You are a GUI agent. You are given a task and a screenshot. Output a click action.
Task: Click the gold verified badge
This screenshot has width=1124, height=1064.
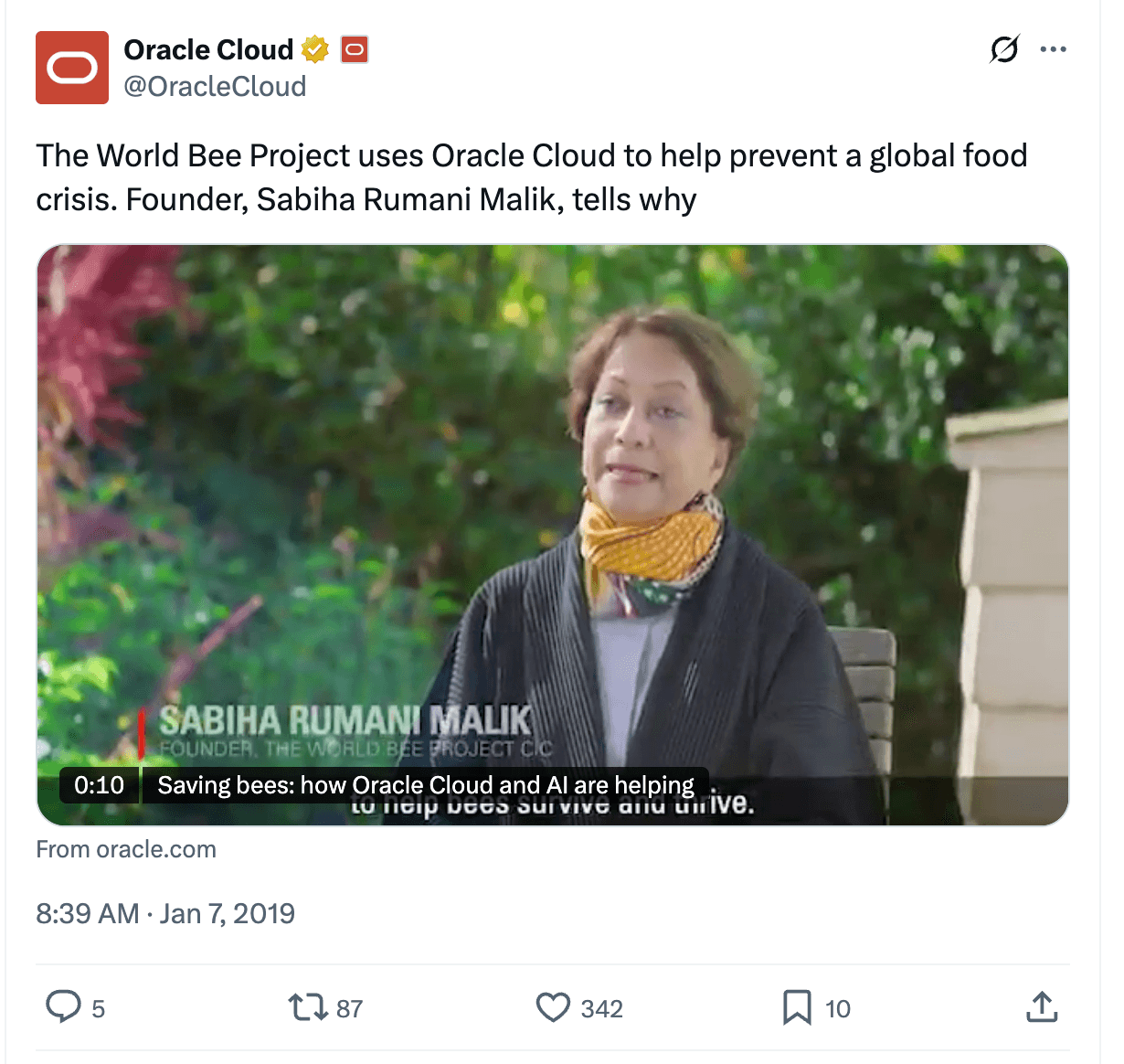(315, 49)
